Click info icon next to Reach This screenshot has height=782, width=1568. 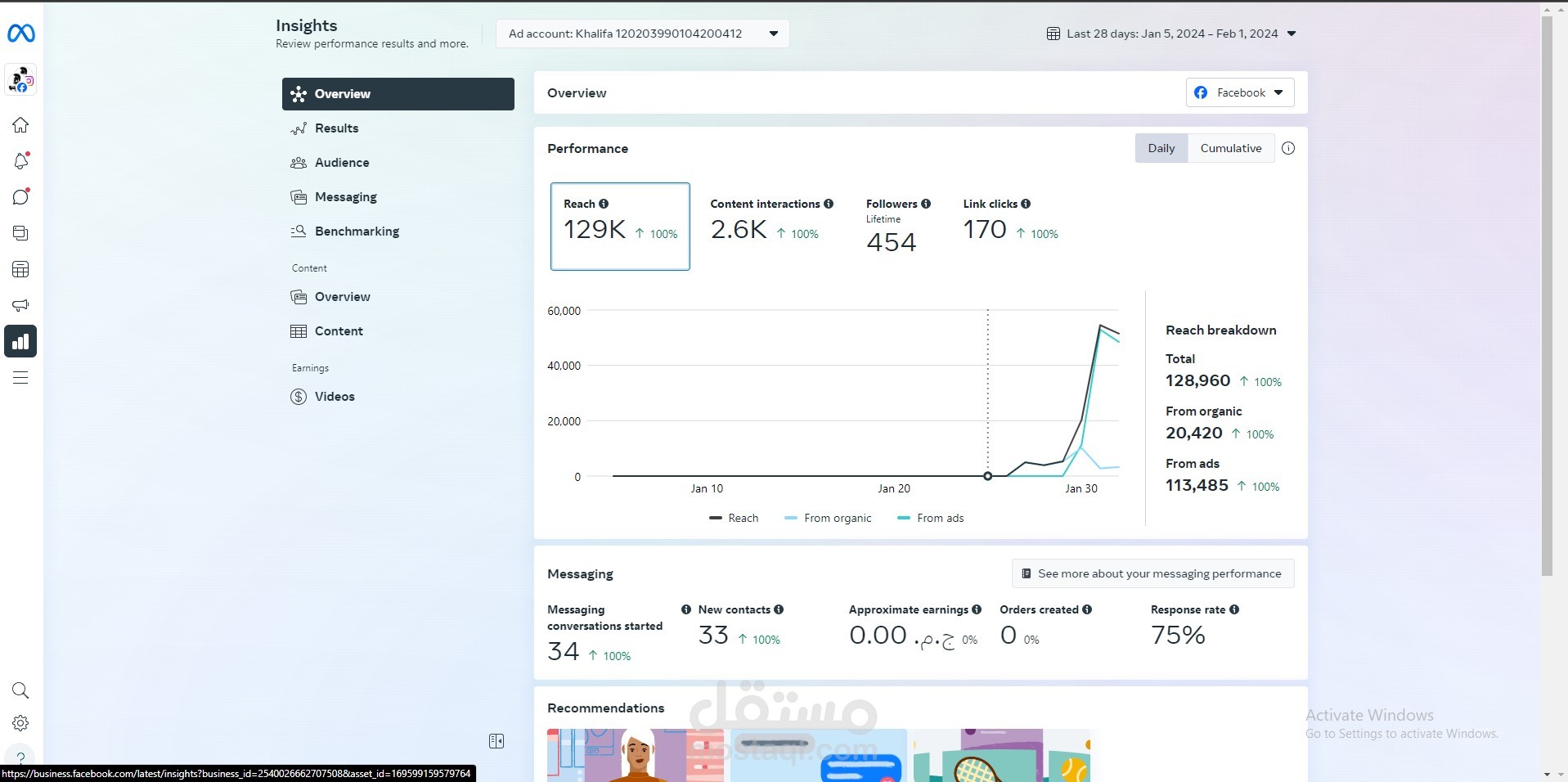tap(604, 204)
